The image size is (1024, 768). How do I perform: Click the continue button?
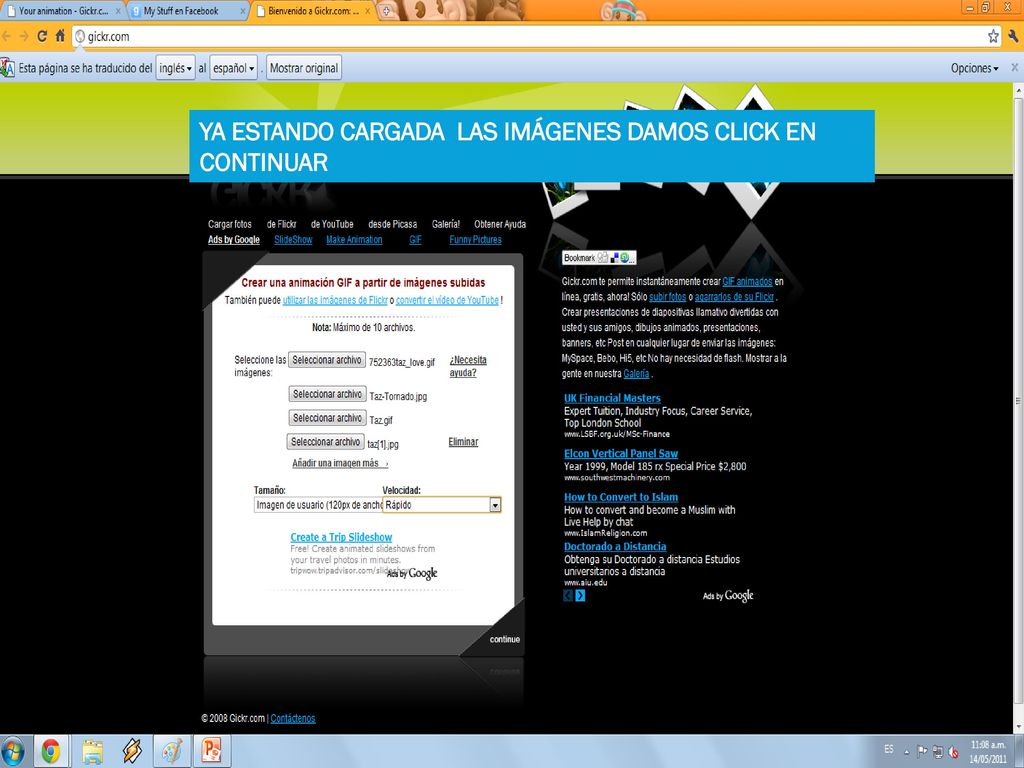505,639
